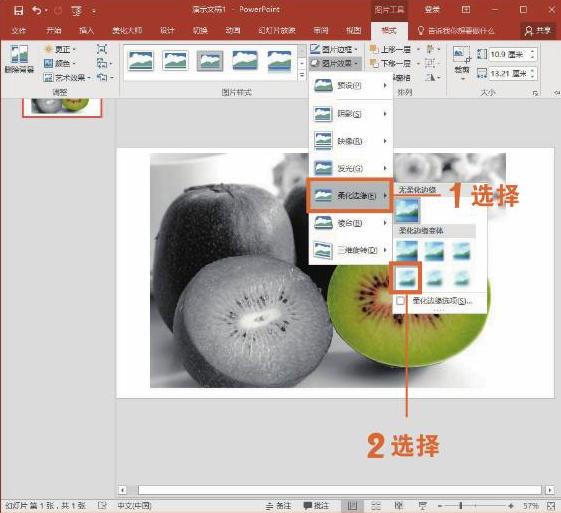Viewport: 561px width, 513px height.
Task: Click the Save icon in quick access toolbar
Action: tap(18, 10)
